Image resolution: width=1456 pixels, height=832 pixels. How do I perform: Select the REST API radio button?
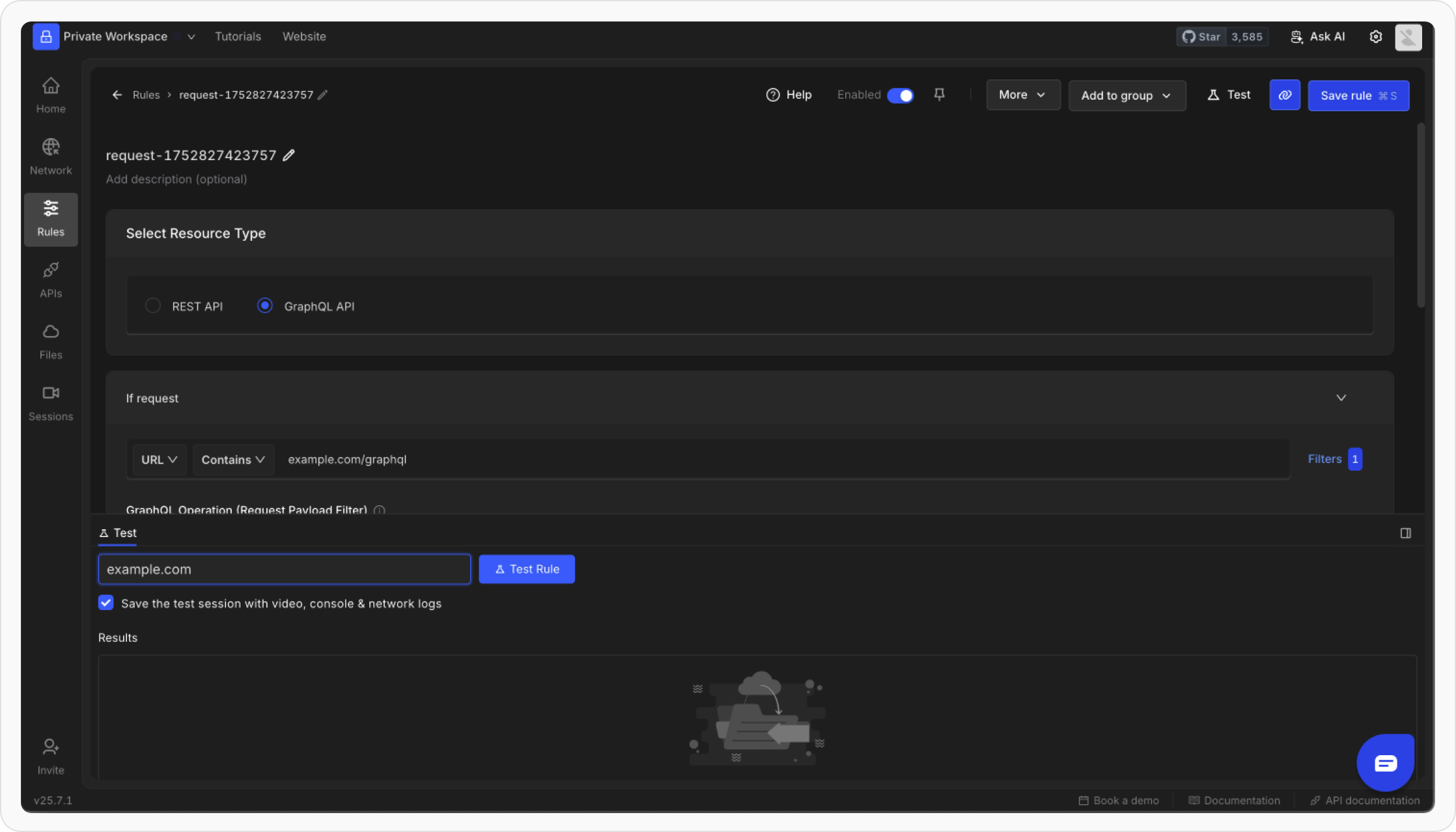[x=153, y=305]
